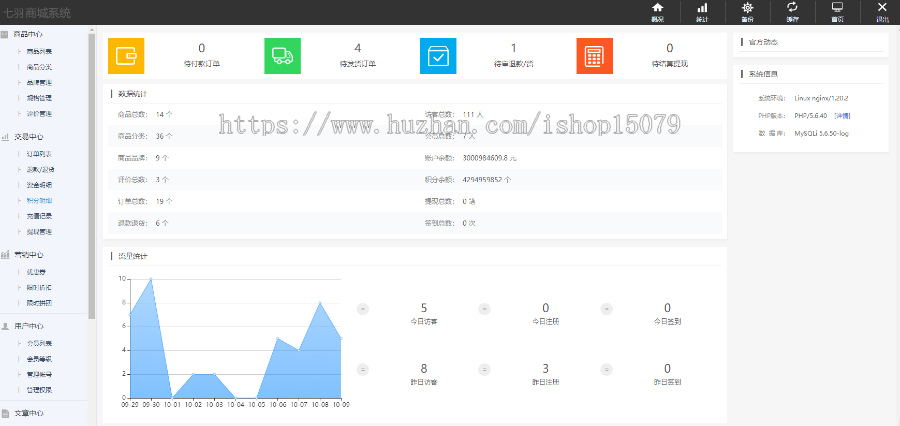
Task: Click the 营销中心 chart sidebar icon
Action: coord(5,255)
